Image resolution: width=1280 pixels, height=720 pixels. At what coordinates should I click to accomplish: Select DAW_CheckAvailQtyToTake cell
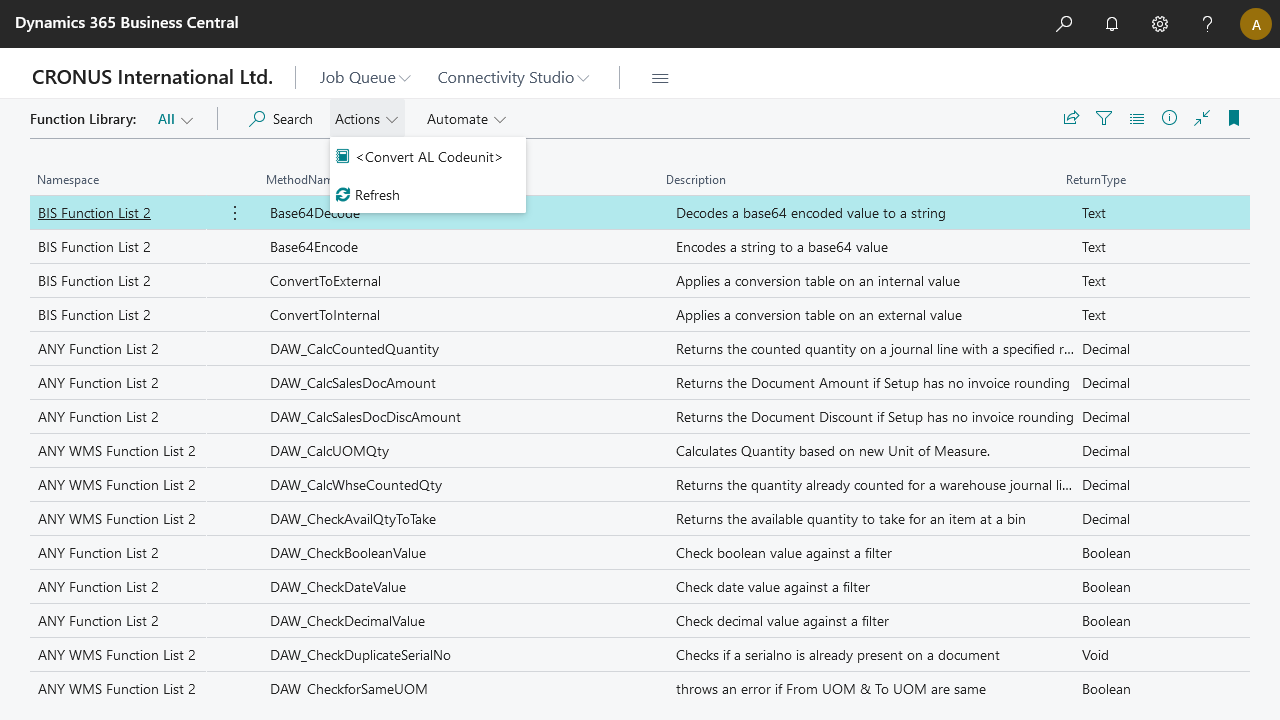pos(353,519)
